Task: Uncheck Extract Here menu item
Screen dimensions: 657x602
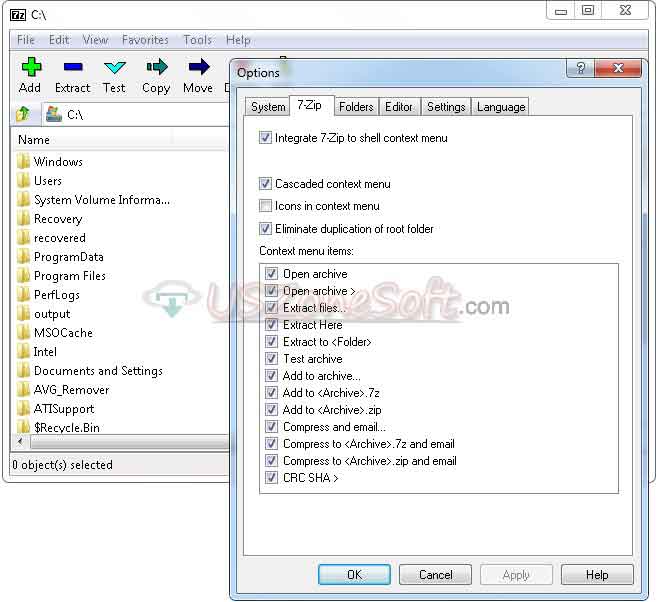Action: [x=272, y=325]
